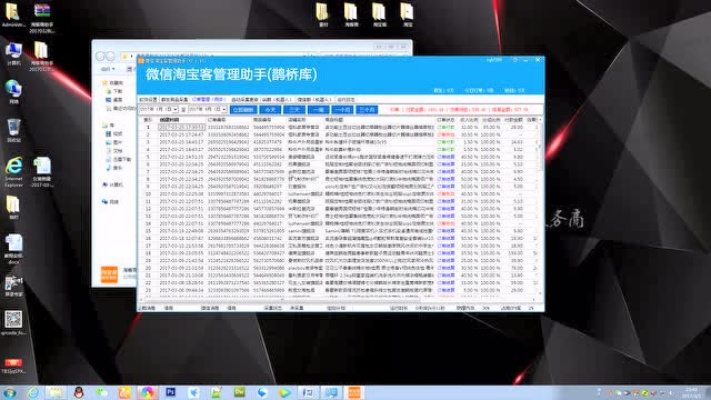Click the colorful pinwheel taskbar icon

click(x=147, y=393)
